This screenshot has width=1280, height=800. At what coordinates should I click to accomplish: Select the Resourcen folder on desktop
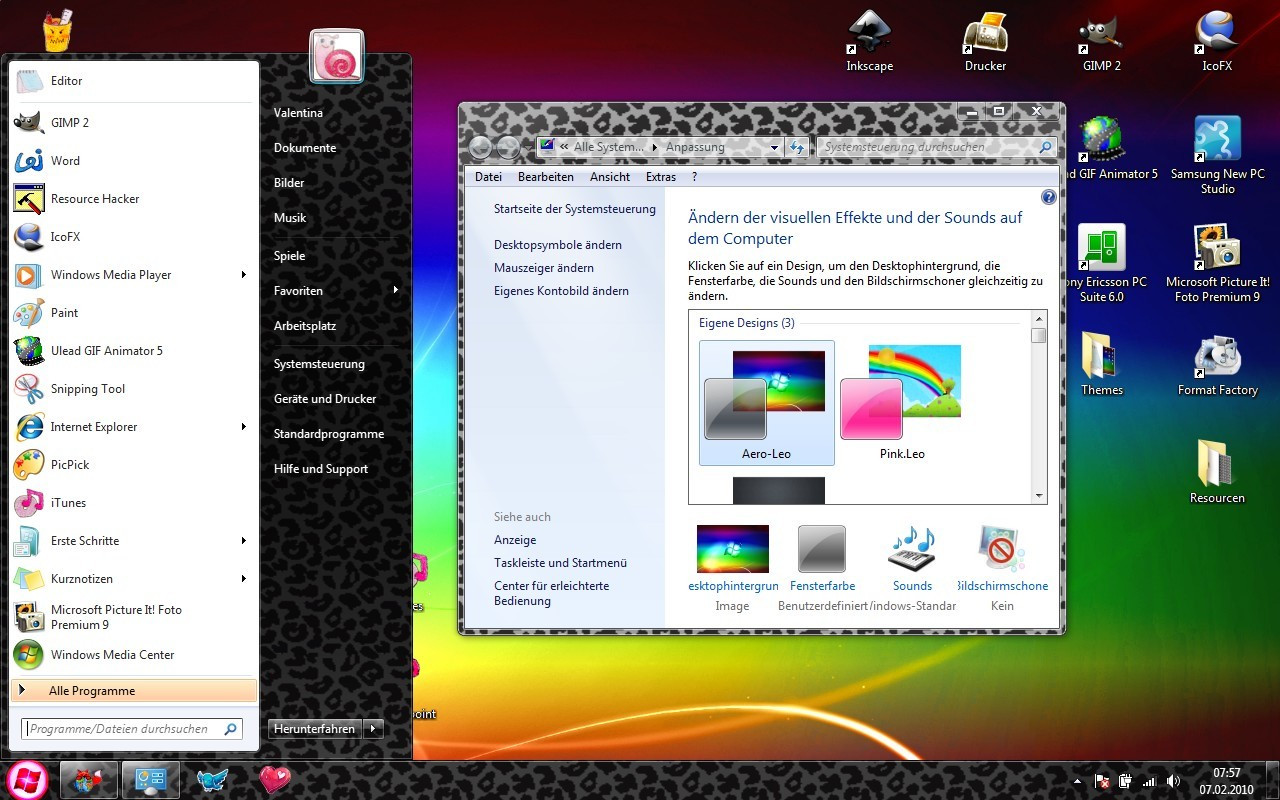coord(1217,472)
